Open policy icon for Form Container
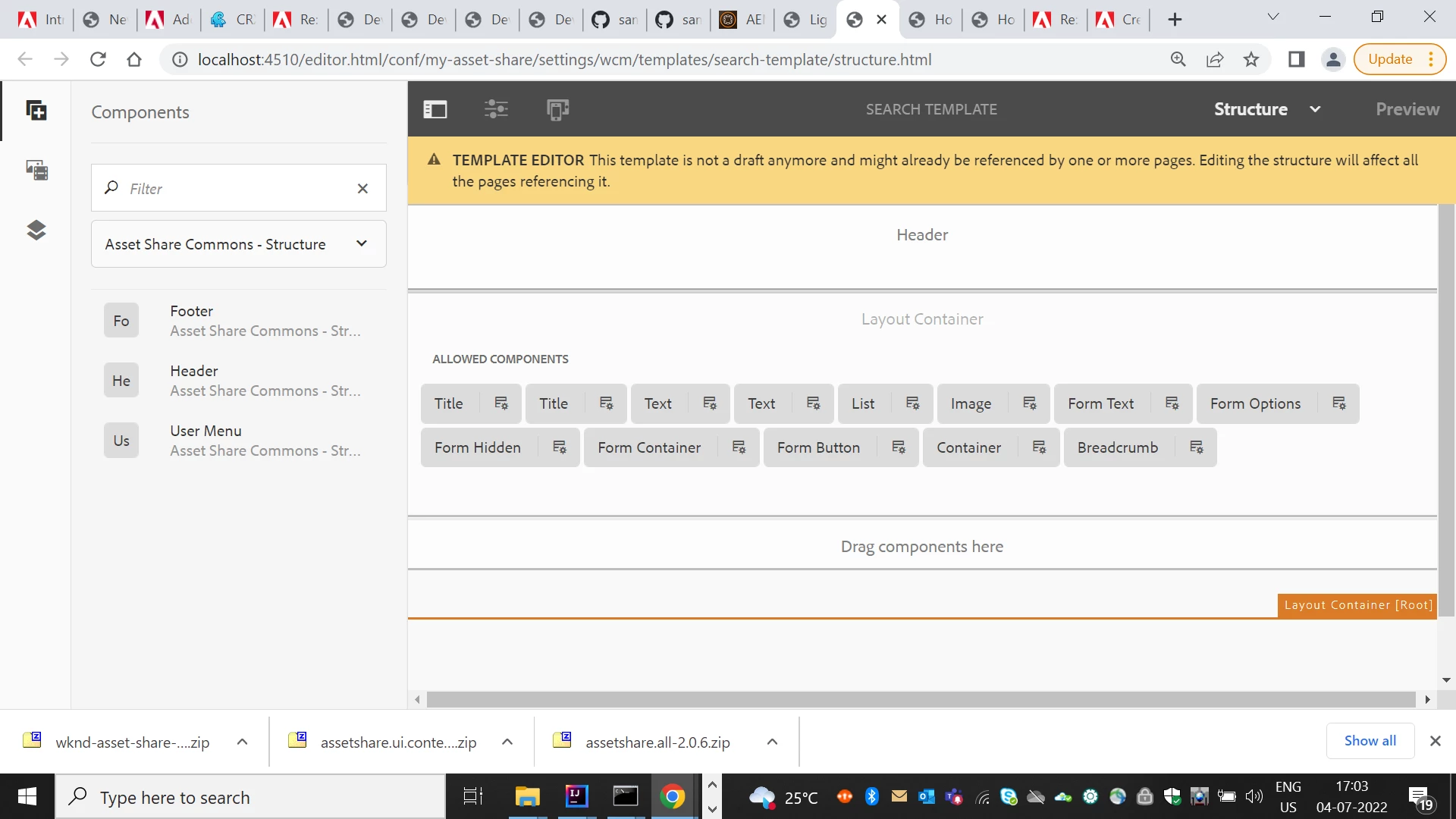This screenshot has height=819, width=1456. point(739,447)
